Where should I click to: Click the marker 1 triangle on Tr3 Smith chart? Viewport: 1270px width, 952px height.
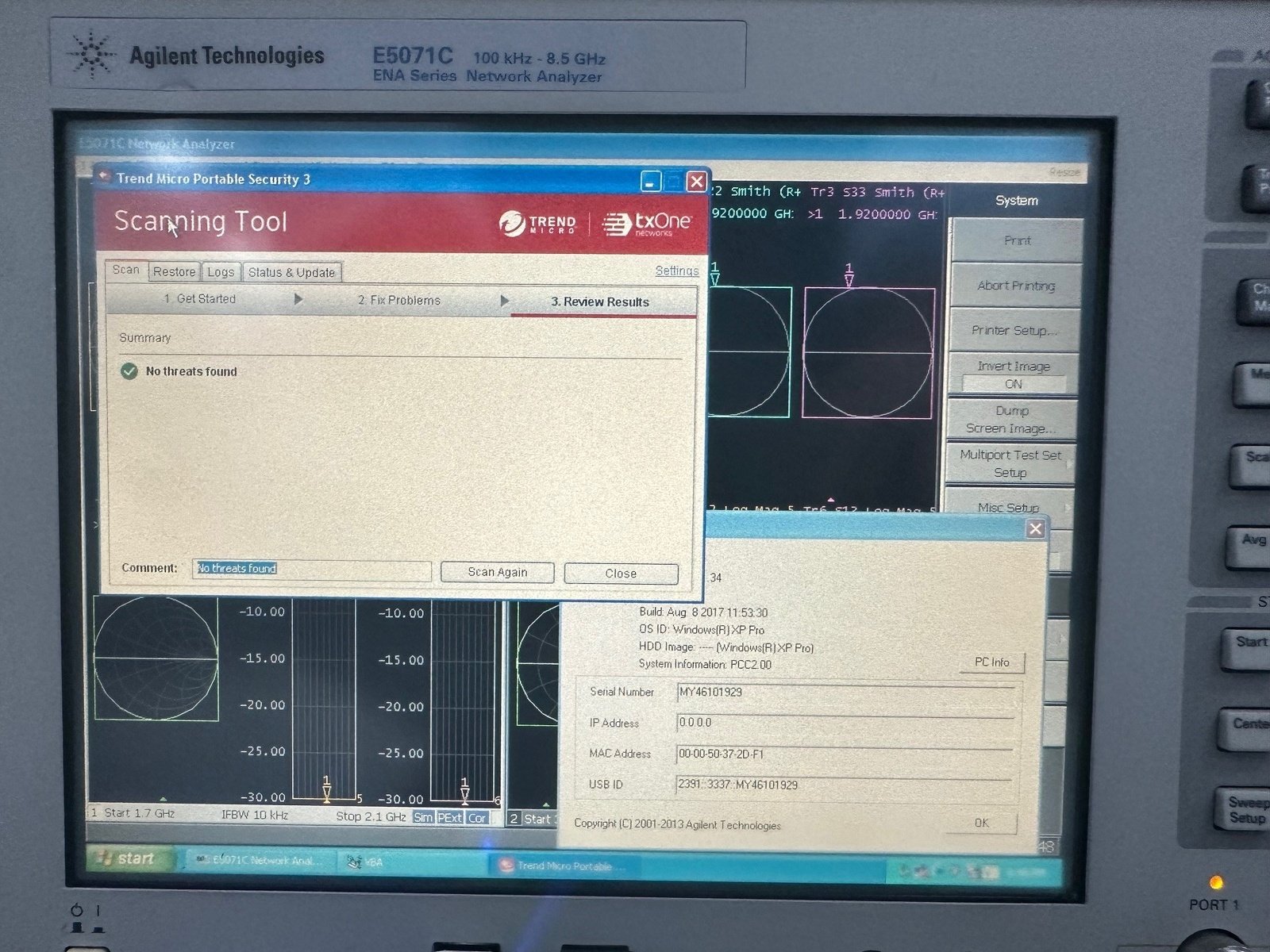(x=849, y=279)
